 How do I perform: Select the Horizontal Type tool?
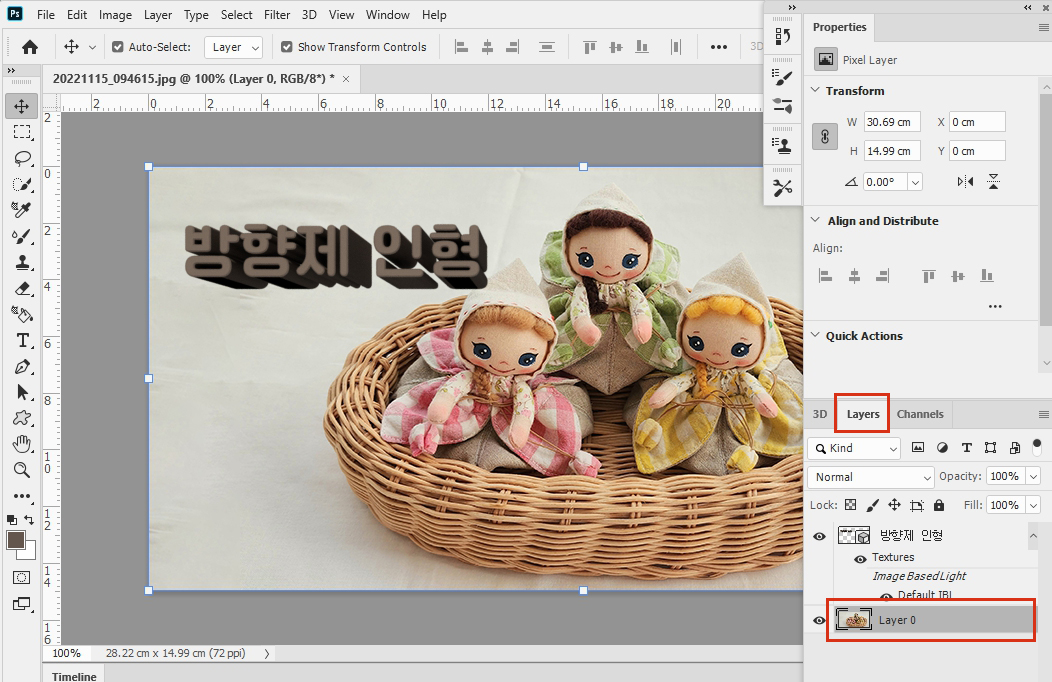point(22,341)
